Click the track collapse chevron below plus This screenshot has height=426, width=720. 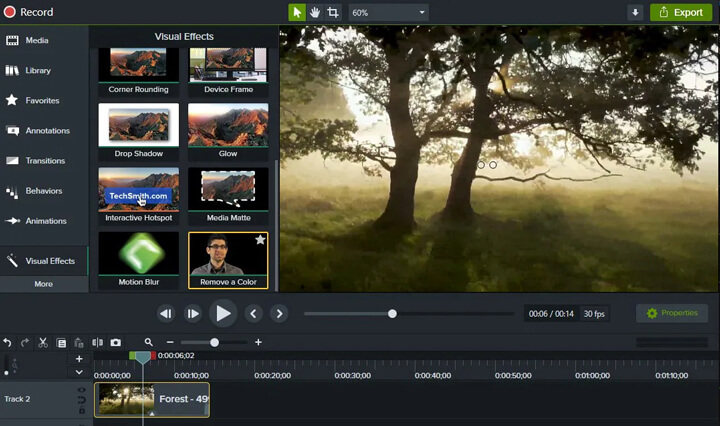(80, 372)
